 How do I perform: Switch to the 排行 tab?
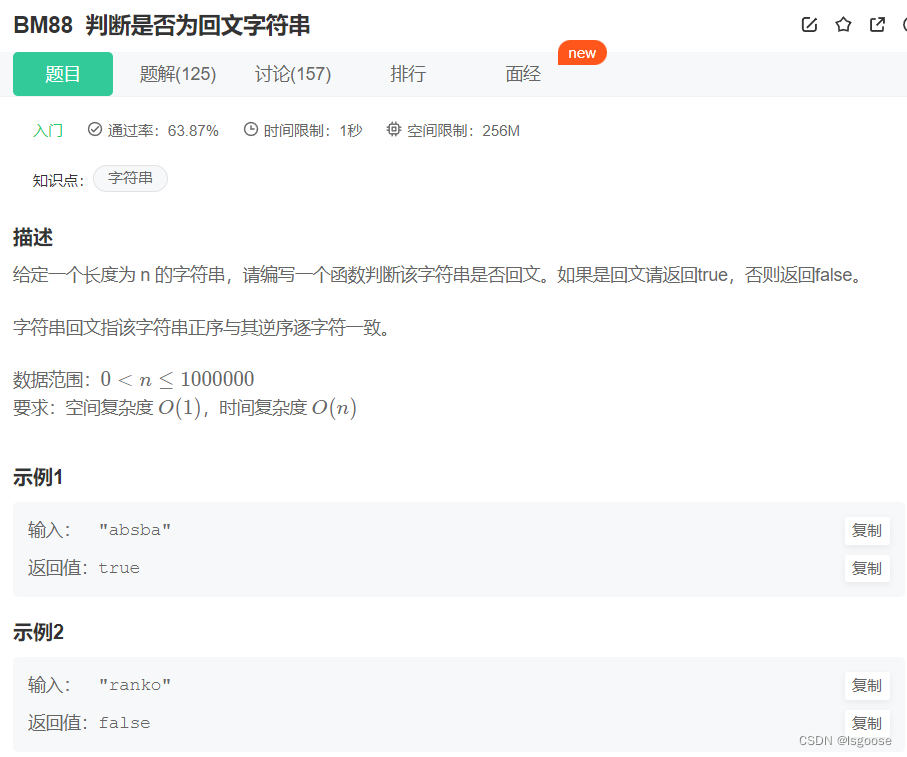pyautogui.click(x=408, y=74)
